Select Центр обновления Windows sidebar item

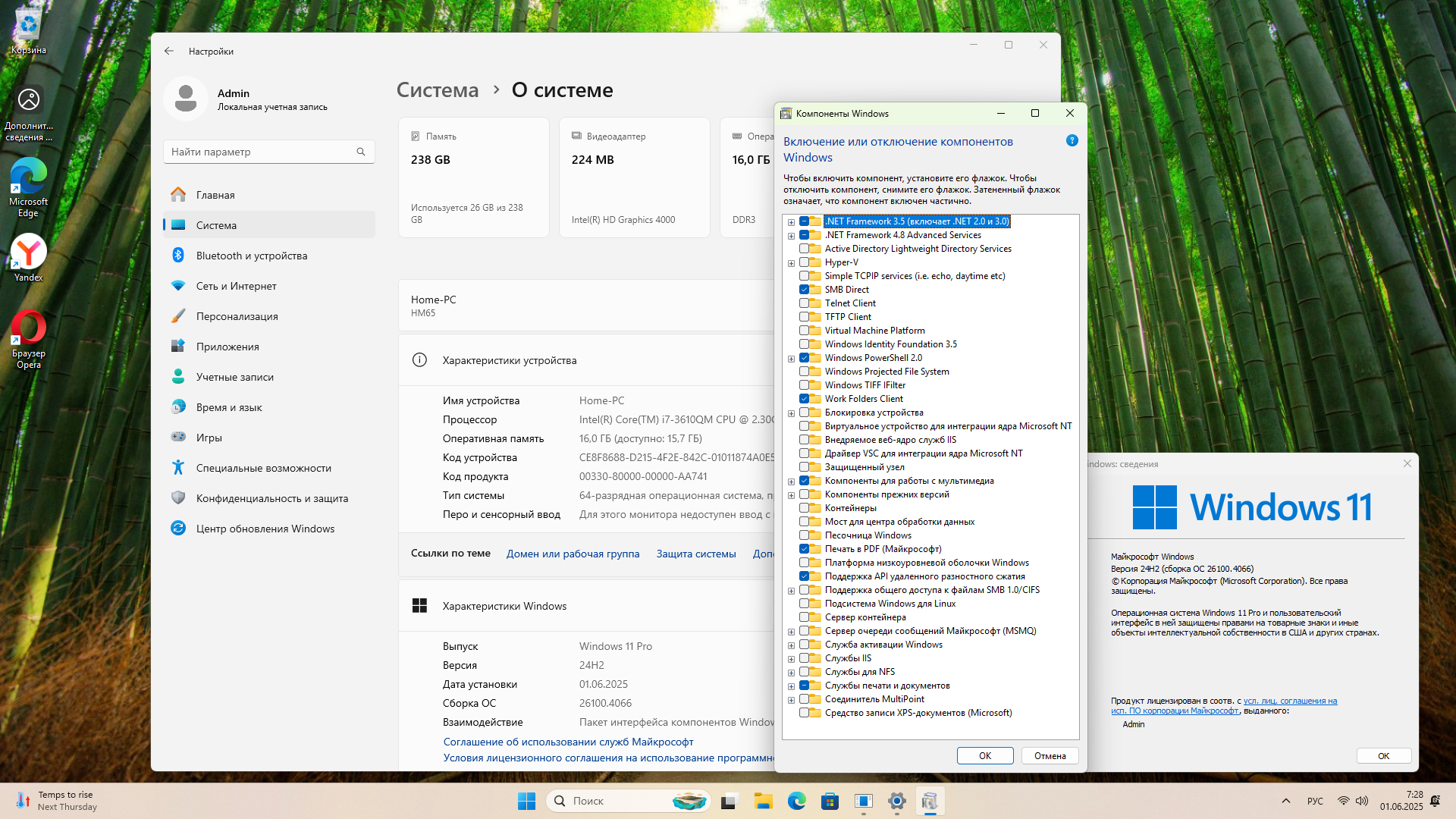[x=265, y=529]
